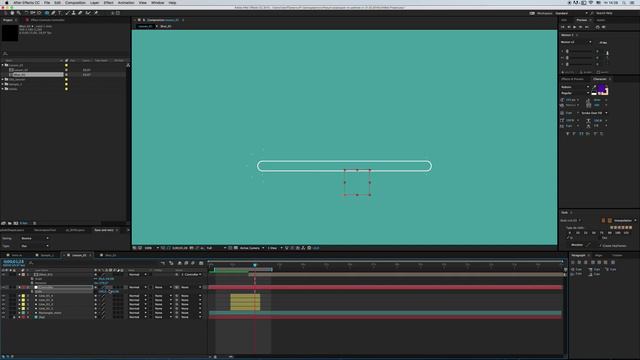Open parent dropdown of top timeline layer

[191, 274]
